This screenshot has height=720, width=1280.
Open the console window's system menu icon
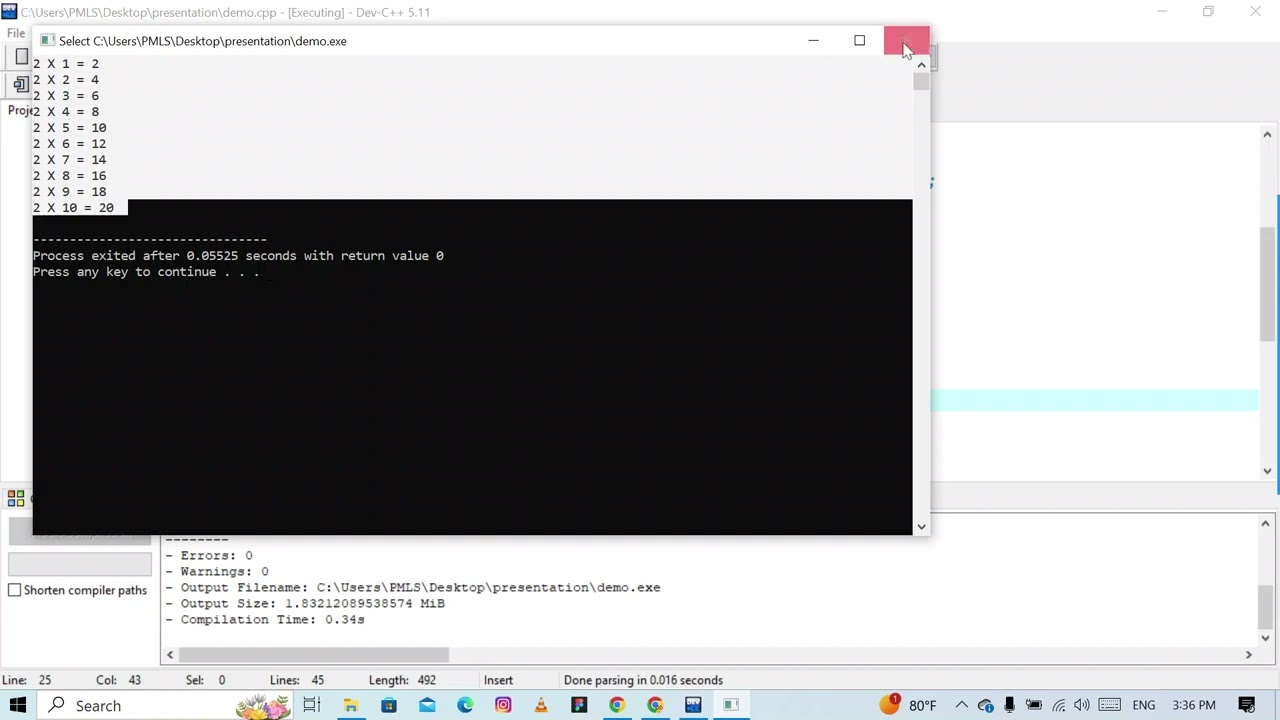pyautogui.click(x=47, y=41)
